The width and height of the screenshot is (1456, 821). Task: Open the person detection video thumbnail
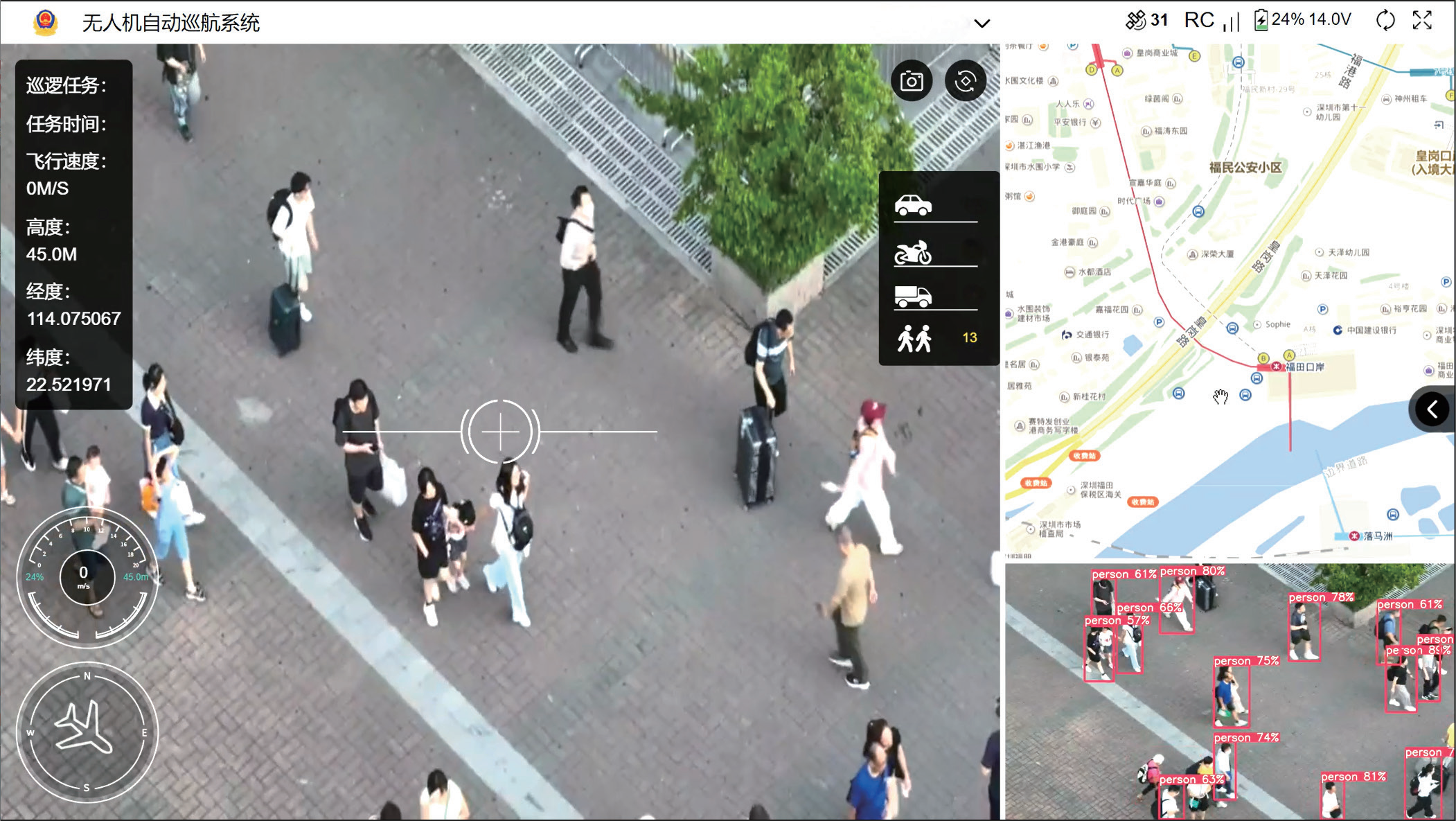[x=1229, y=691]
